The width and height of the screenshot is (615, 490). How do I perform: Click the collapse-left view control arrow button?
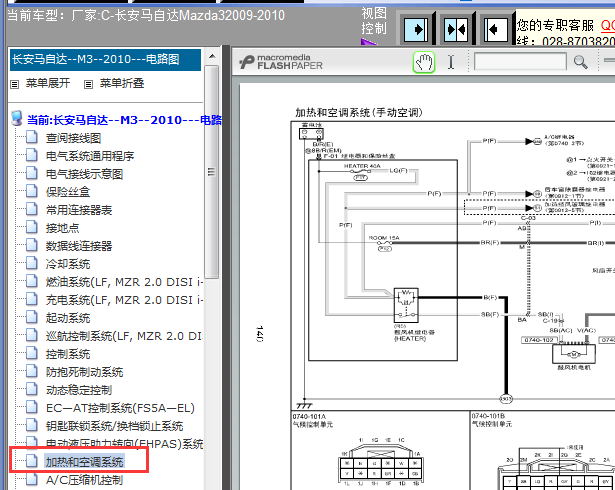tap(496, 29)
